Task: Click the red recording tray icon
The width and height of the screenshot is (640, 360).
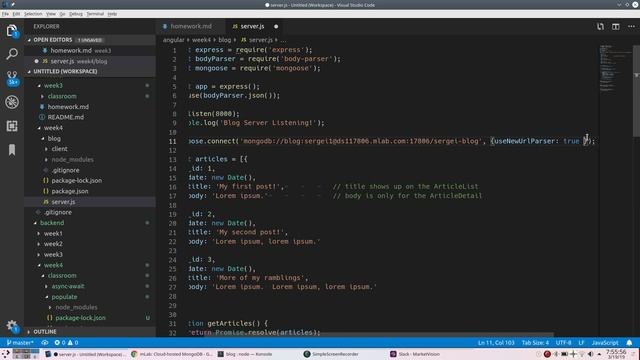Action: 547,354
